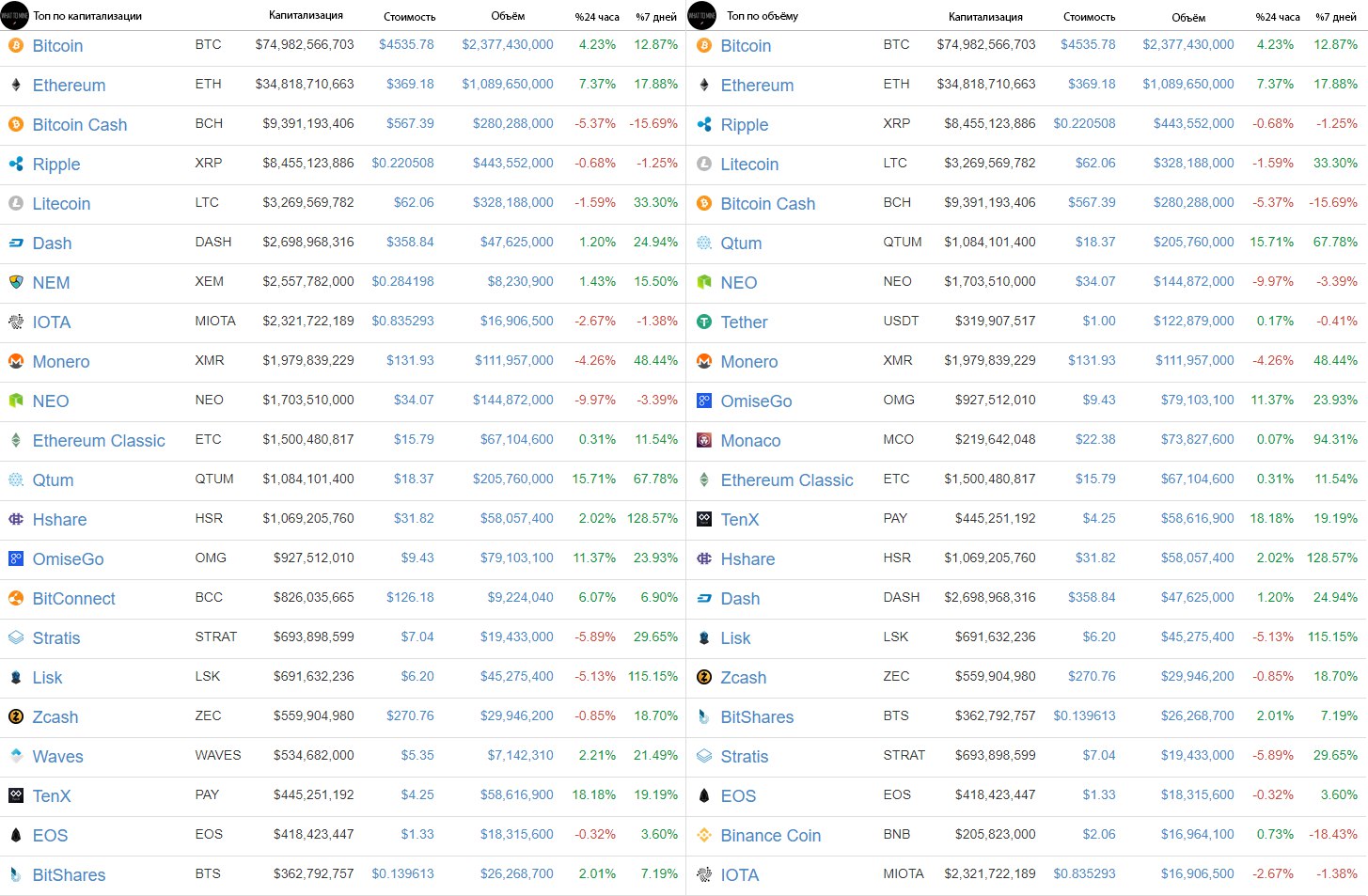Click the '%7 дней' header in the left table
1368x896 pixels.
click(x=656, y=17)
